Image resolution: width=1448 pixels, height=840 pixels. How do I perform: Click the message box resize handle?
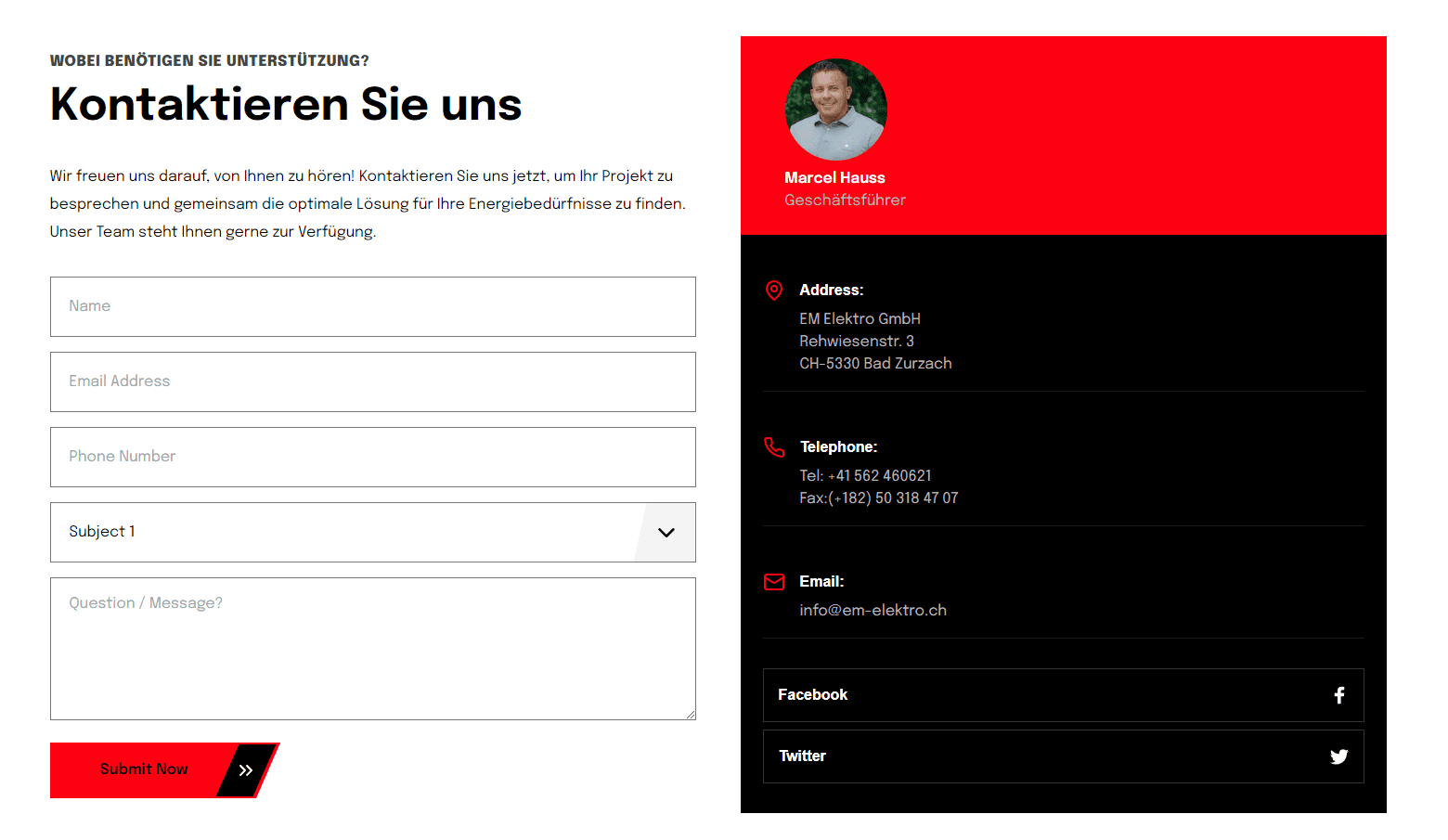click(691, 715)
